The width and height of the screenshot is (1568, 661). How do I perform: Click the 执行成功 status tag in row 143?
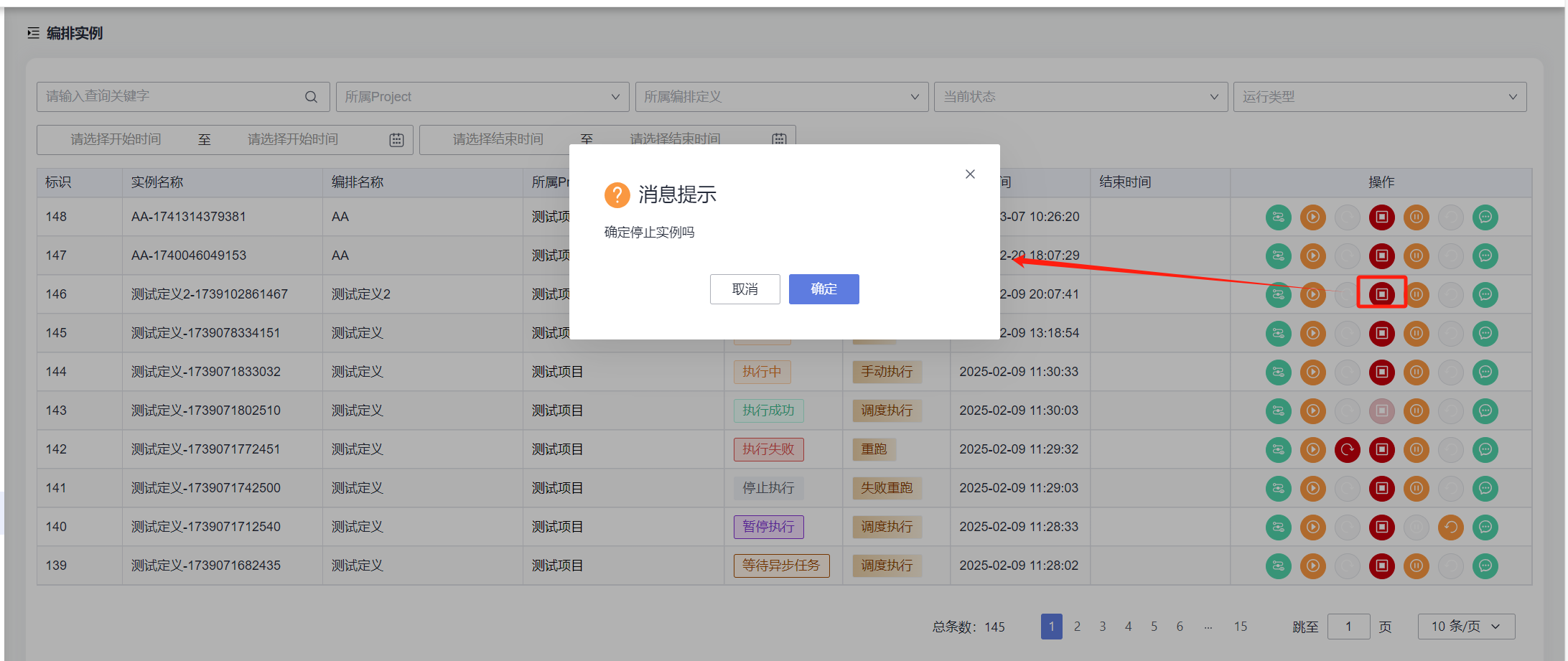click(768, 411)
